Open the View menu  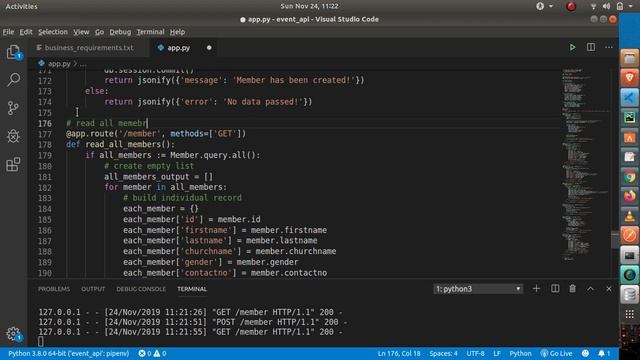81,32
